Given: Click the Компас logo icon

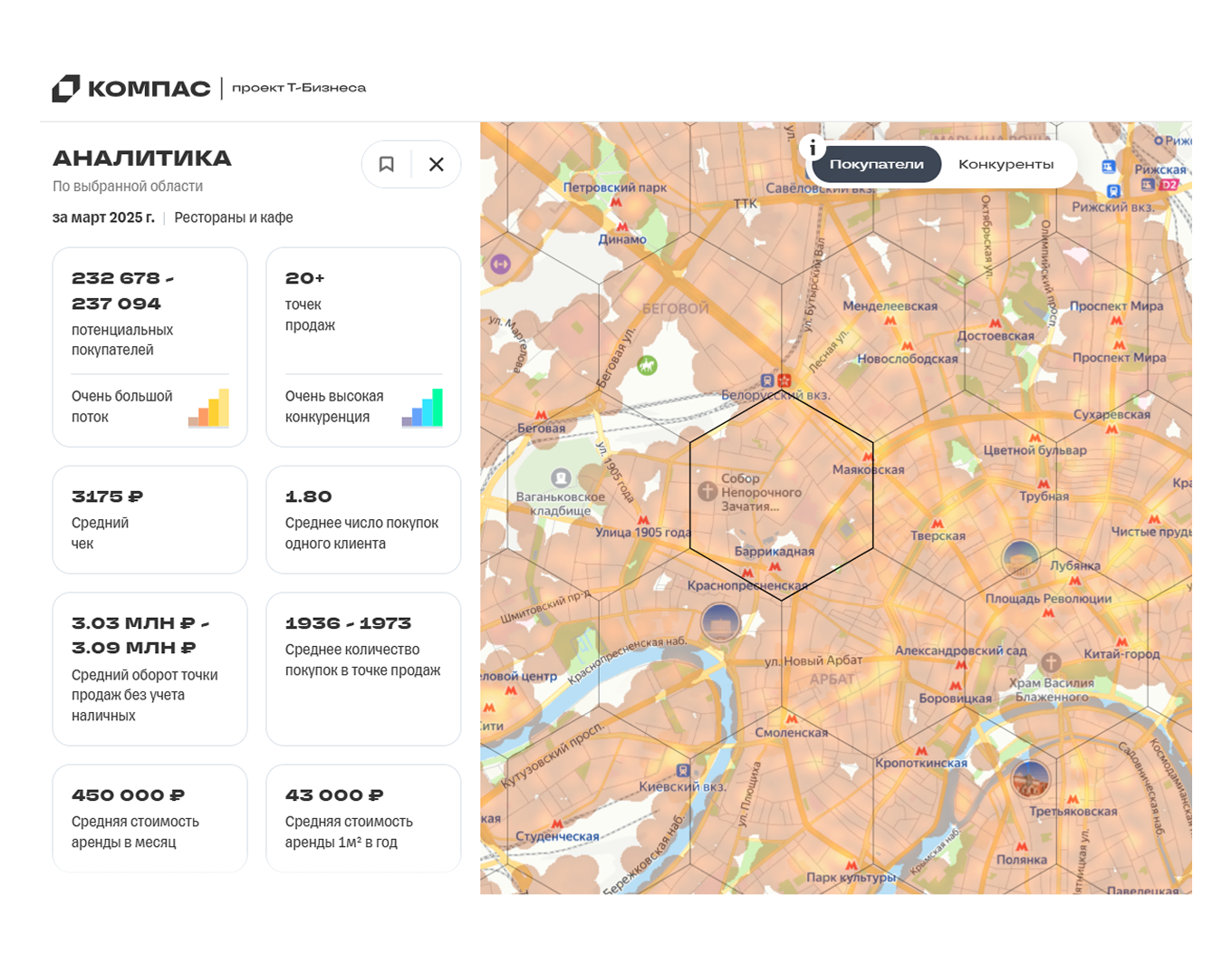Looking at the screenshot, I should point(66,88).
